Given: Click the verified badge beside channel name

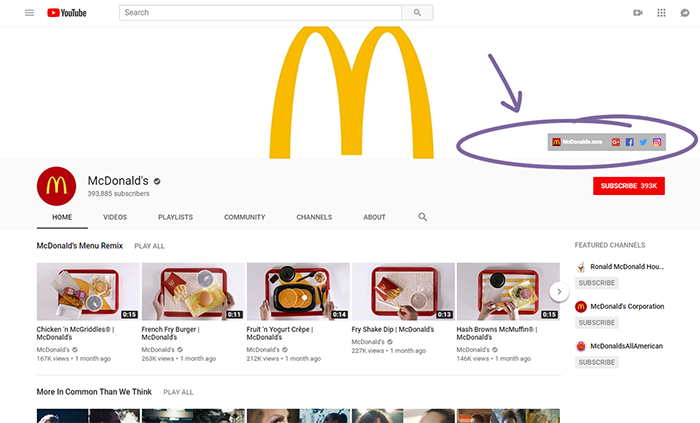Looking at the screenshot, I should pos(157,181).
